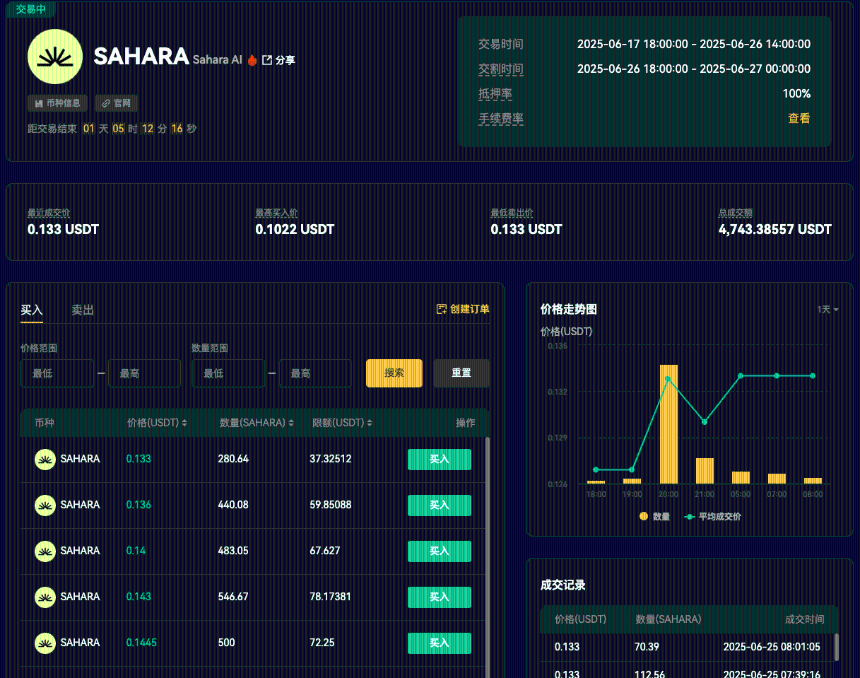This screenshot has height=678, width=860.
Task: Click the minimum quantity 最低 input field
Action: pyautogui.click(x=228, y=374)
